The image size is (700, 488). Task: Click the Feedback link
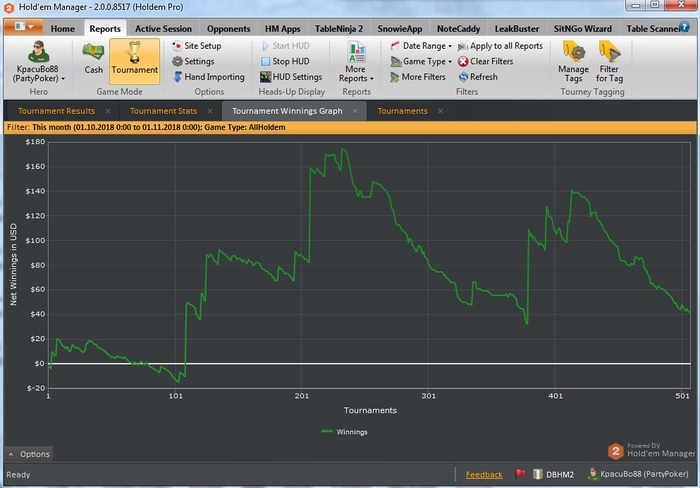point(484,474)
